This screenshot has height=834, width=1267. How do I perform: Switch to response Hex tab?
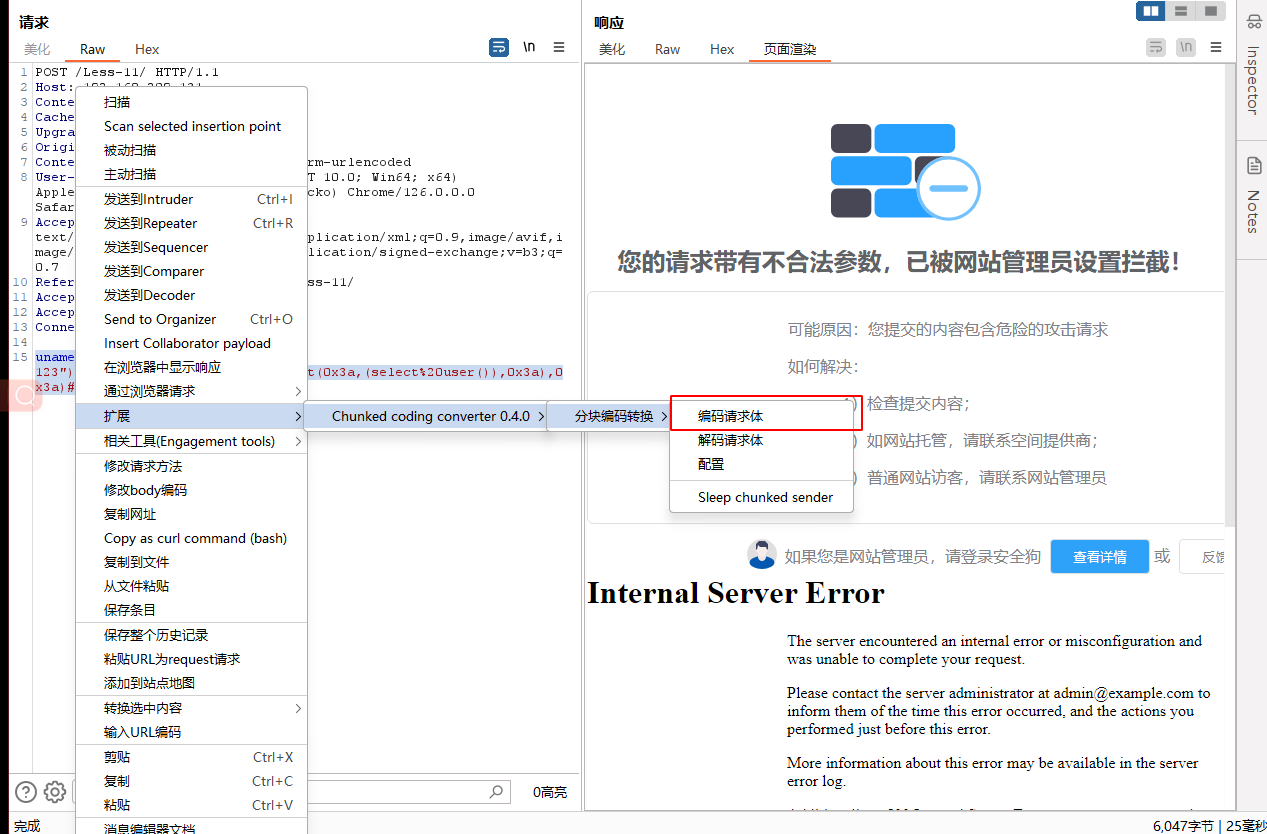coord(722,49)
